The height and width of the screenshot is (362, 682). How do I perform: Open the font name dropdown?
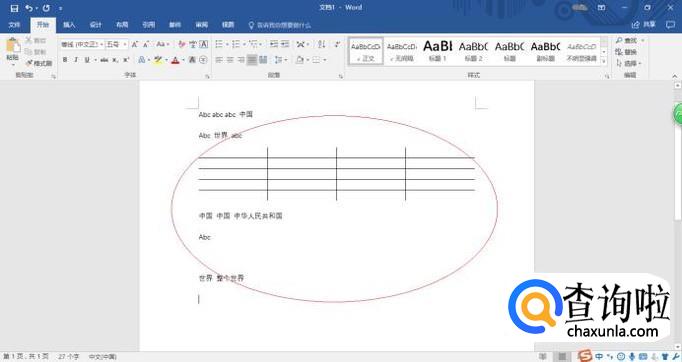[x=82, y=44]
